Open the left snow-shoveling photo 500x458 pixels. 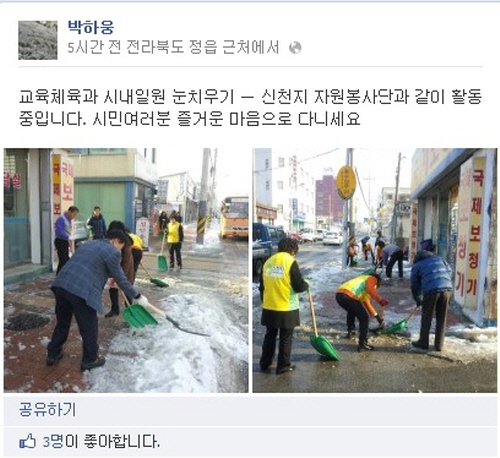(x=126, y=270)
